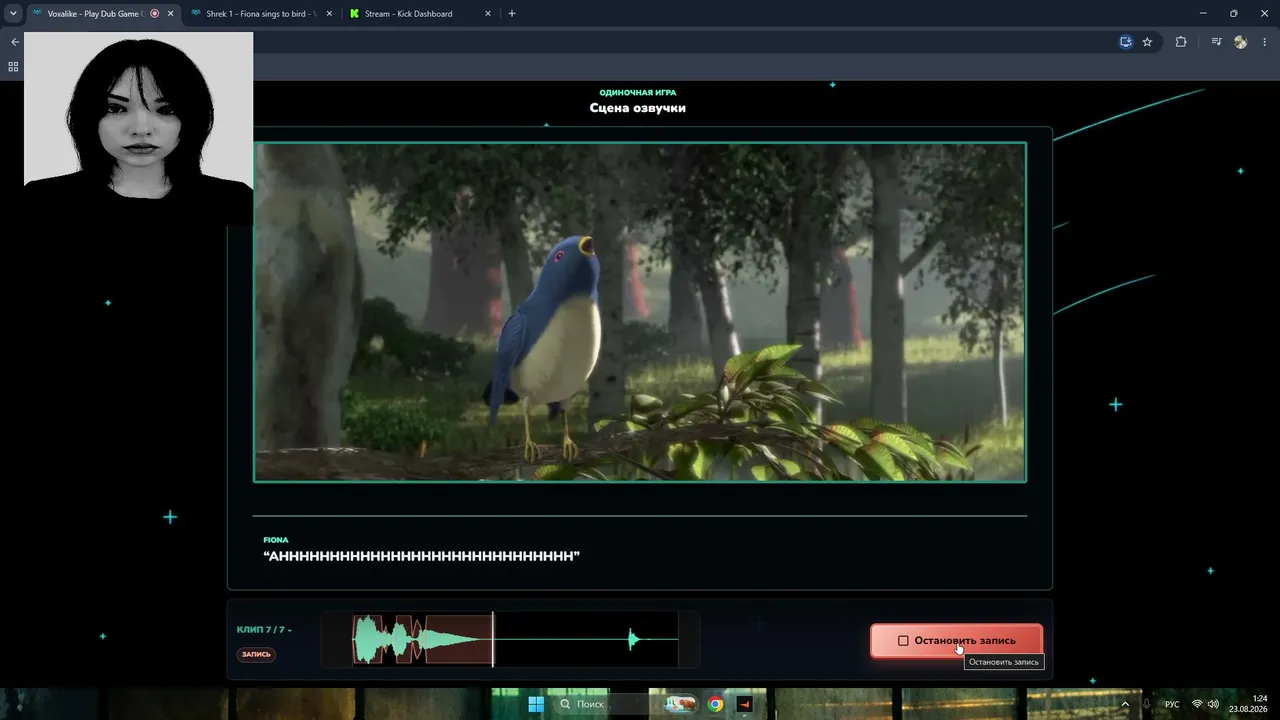The image size is (1280, 720).
Task: Close the Voxalike browser tab
Action: 171,14
